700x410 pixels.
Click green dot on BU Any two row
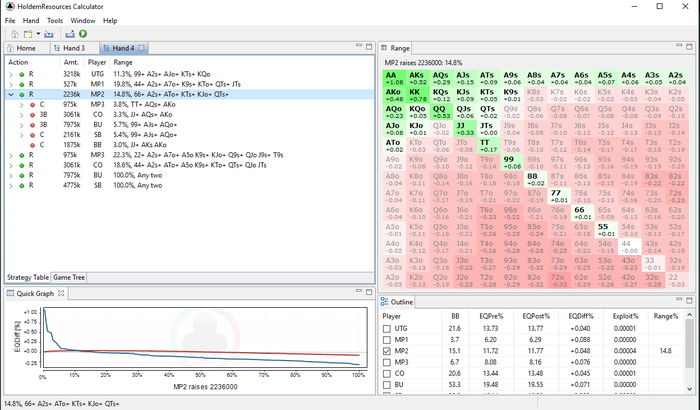pos(21,176)
